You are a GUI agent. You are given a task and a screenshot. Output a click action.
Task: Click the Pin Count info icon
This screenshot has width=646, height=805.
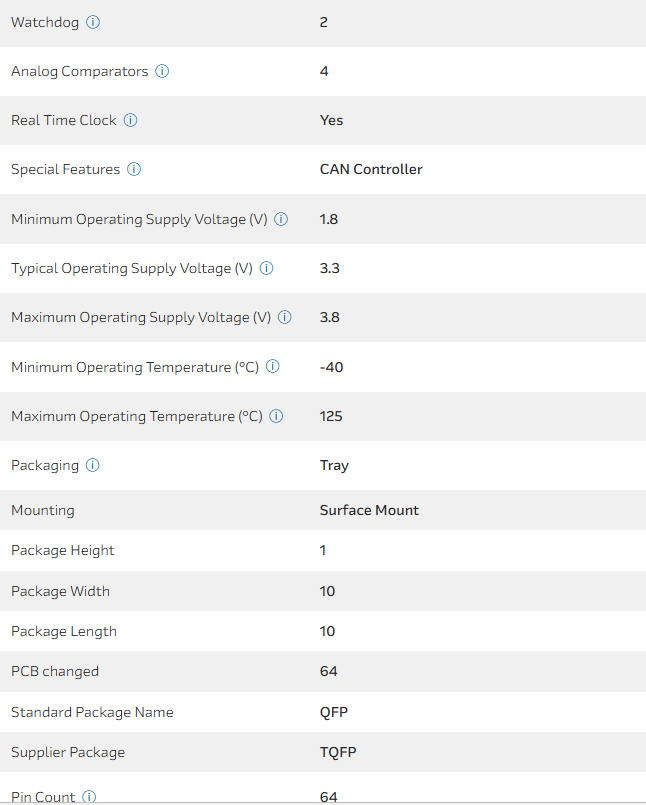click(89, 797)
